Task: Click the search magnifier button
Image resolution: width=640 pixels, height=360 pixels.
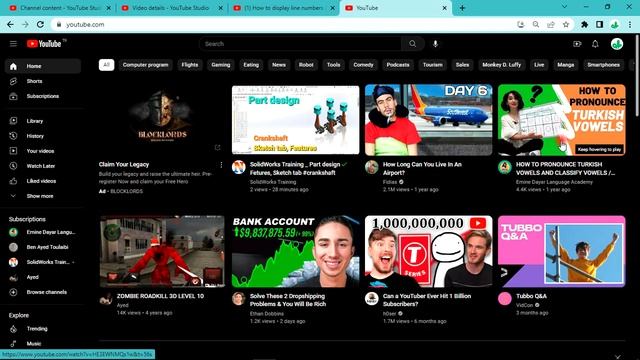Action: tap(413, 44)
